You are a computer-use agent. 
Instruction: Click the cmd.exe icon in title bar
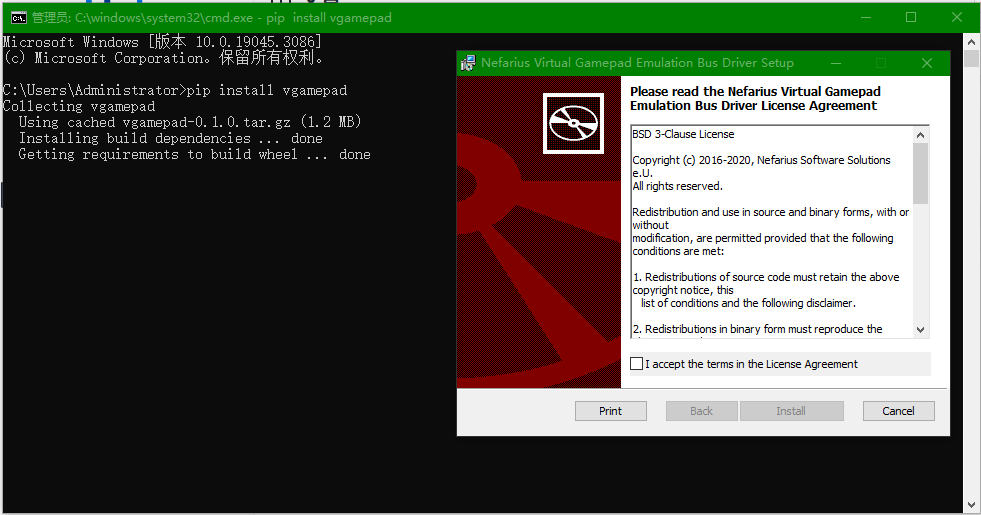coord(17,17)
